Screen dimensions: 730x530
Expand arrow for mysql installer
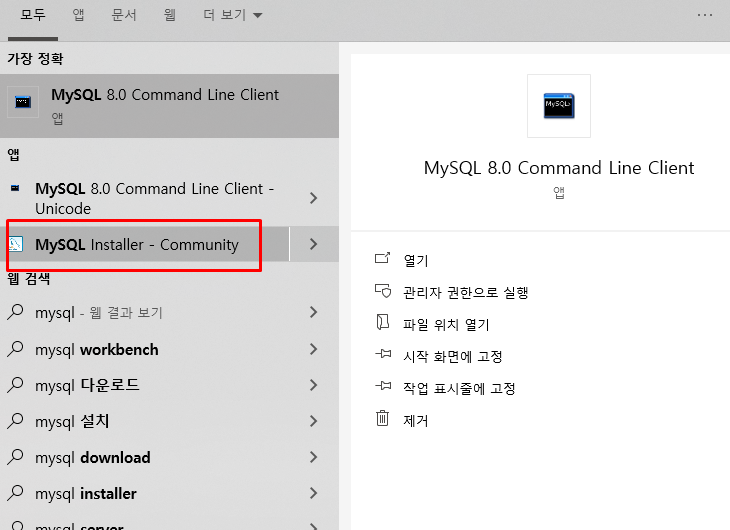(x=314, y=494)
